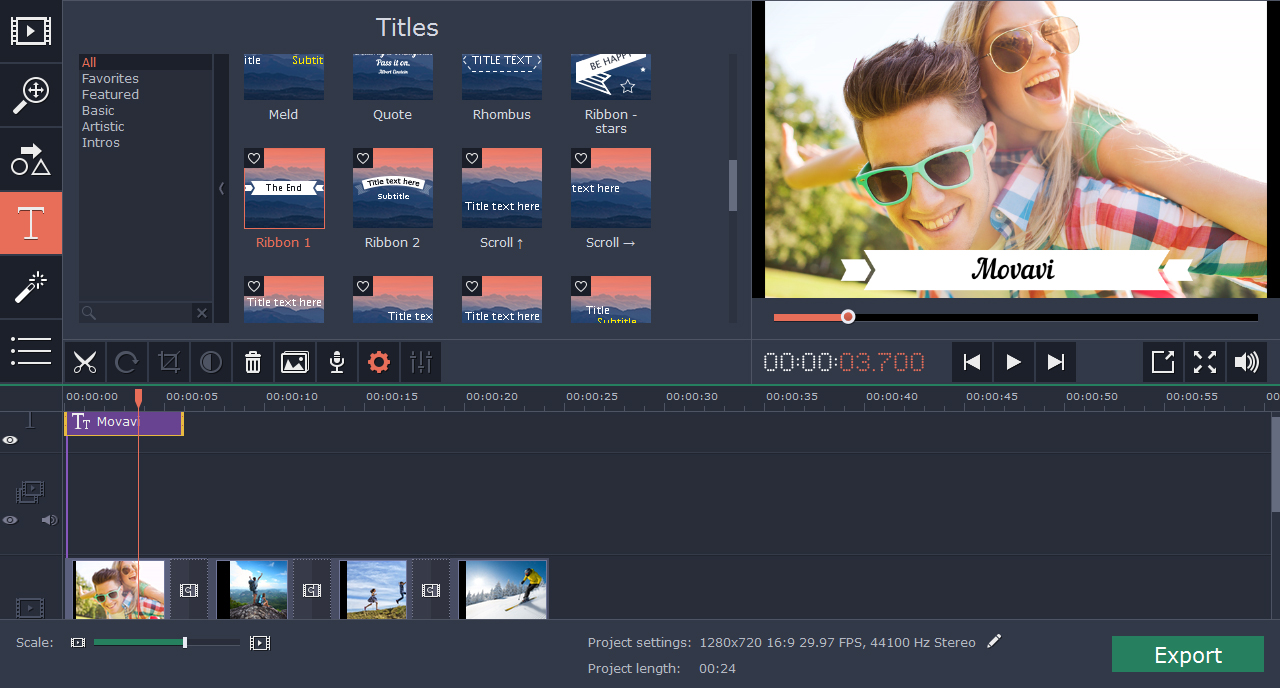Image resolution: width=1280 pixels, height=688 pixels.
Task: Split the clip with the Scissors tool
Action: 85,362
